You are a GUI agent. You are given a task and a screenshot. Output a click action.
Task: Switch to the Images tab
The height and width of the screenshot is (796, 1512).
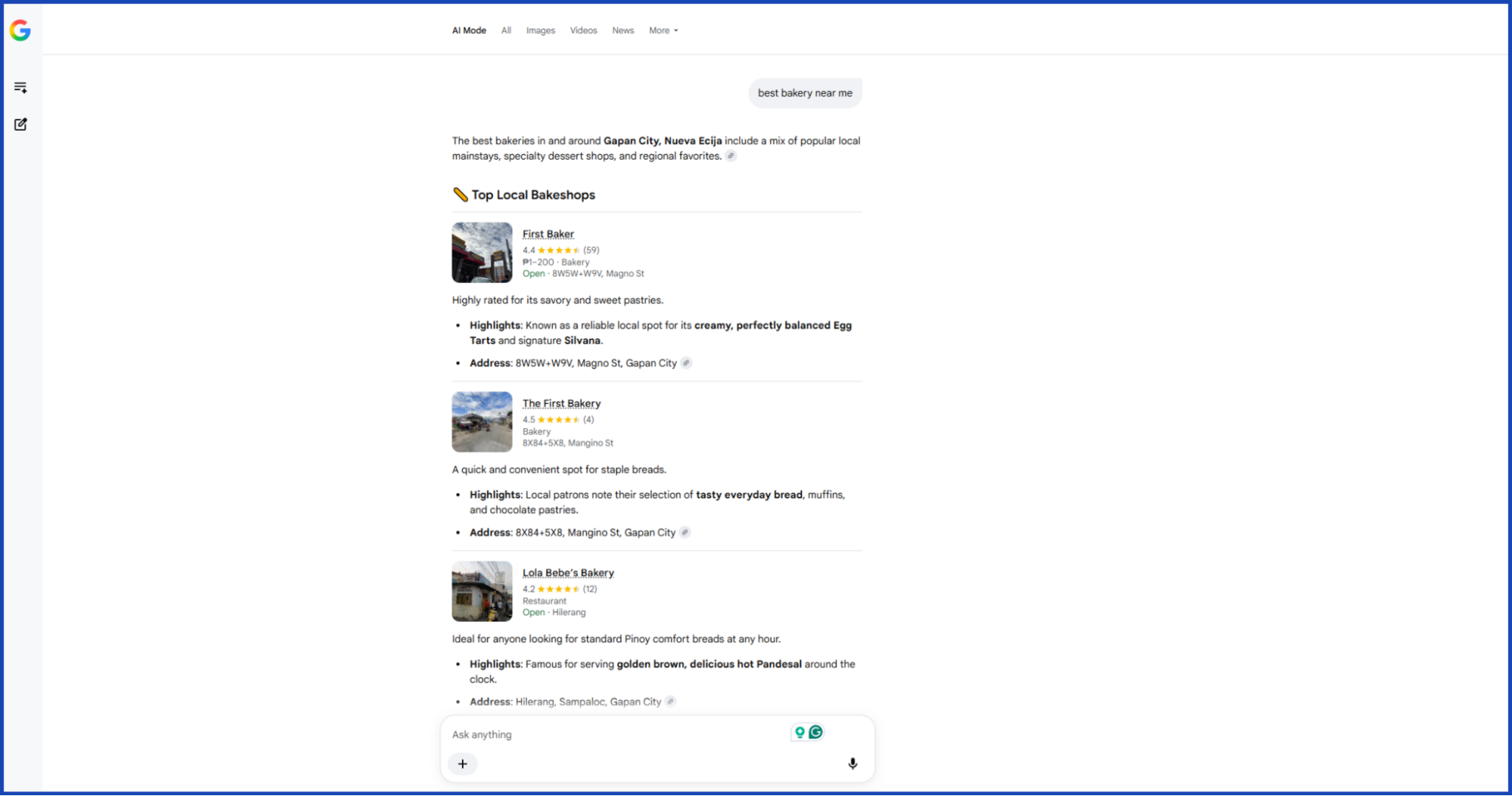(x=540, y=30)
